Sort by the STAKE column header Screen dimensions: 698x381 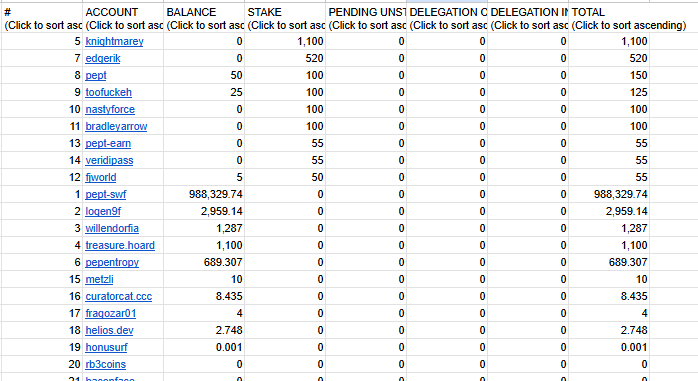pos(285,19)
